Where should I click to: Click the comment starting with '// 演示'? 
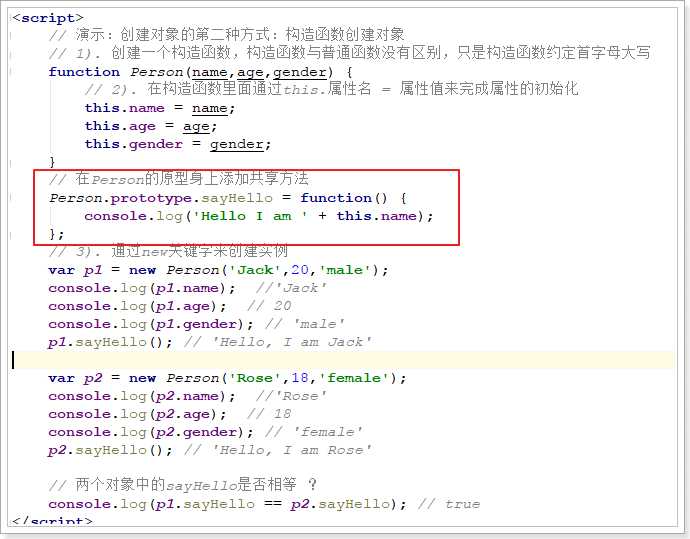227,34
